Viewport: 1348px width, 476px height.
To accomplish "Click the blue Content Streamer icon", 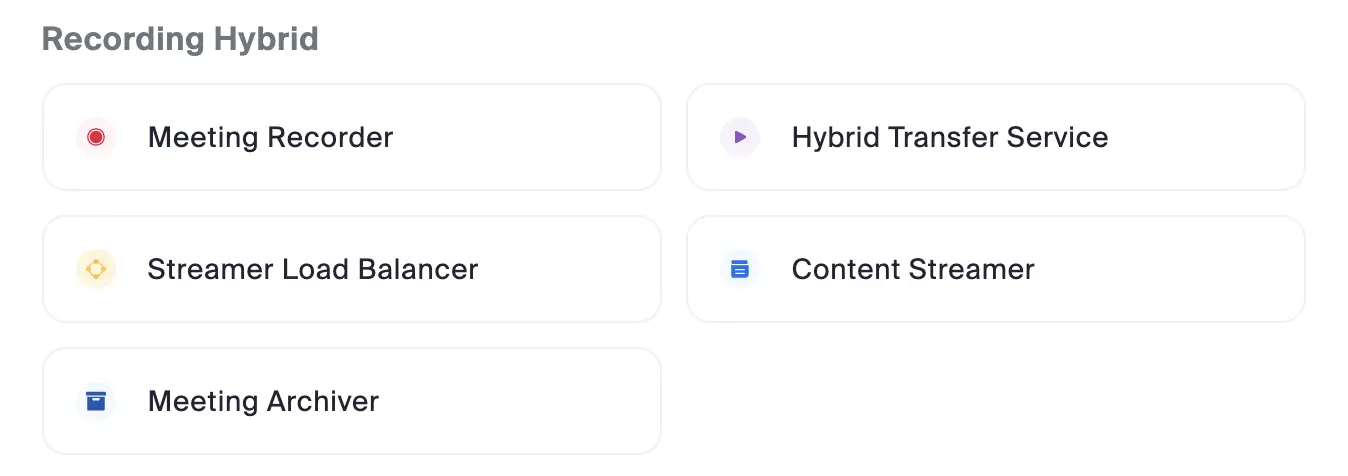I will click(x=740, y=269).
